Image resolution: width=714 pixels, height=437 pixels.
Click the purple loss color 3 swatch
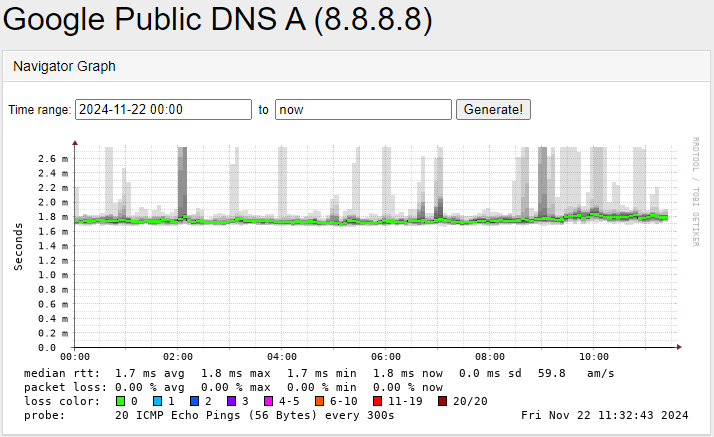point(231,401)
